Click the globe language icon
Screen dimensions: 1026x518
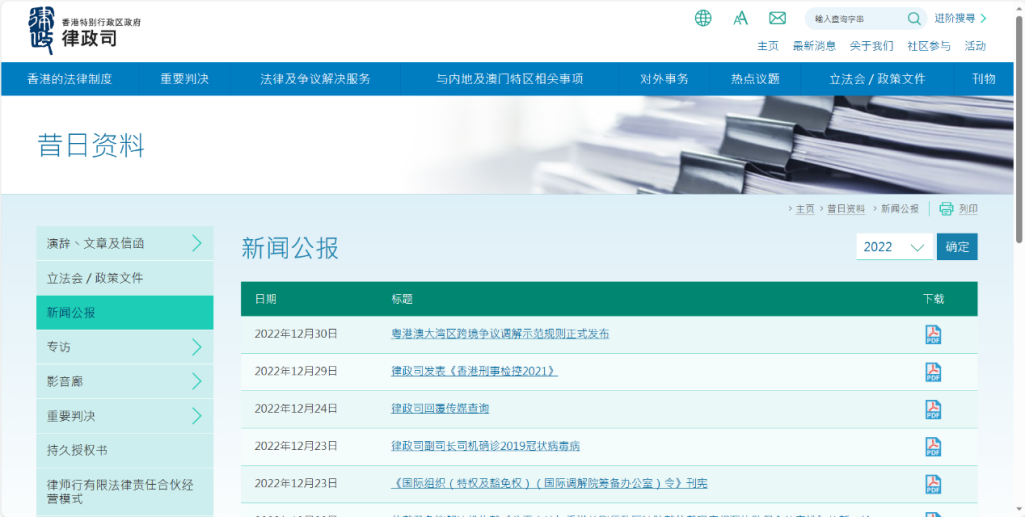coord(703,18)
